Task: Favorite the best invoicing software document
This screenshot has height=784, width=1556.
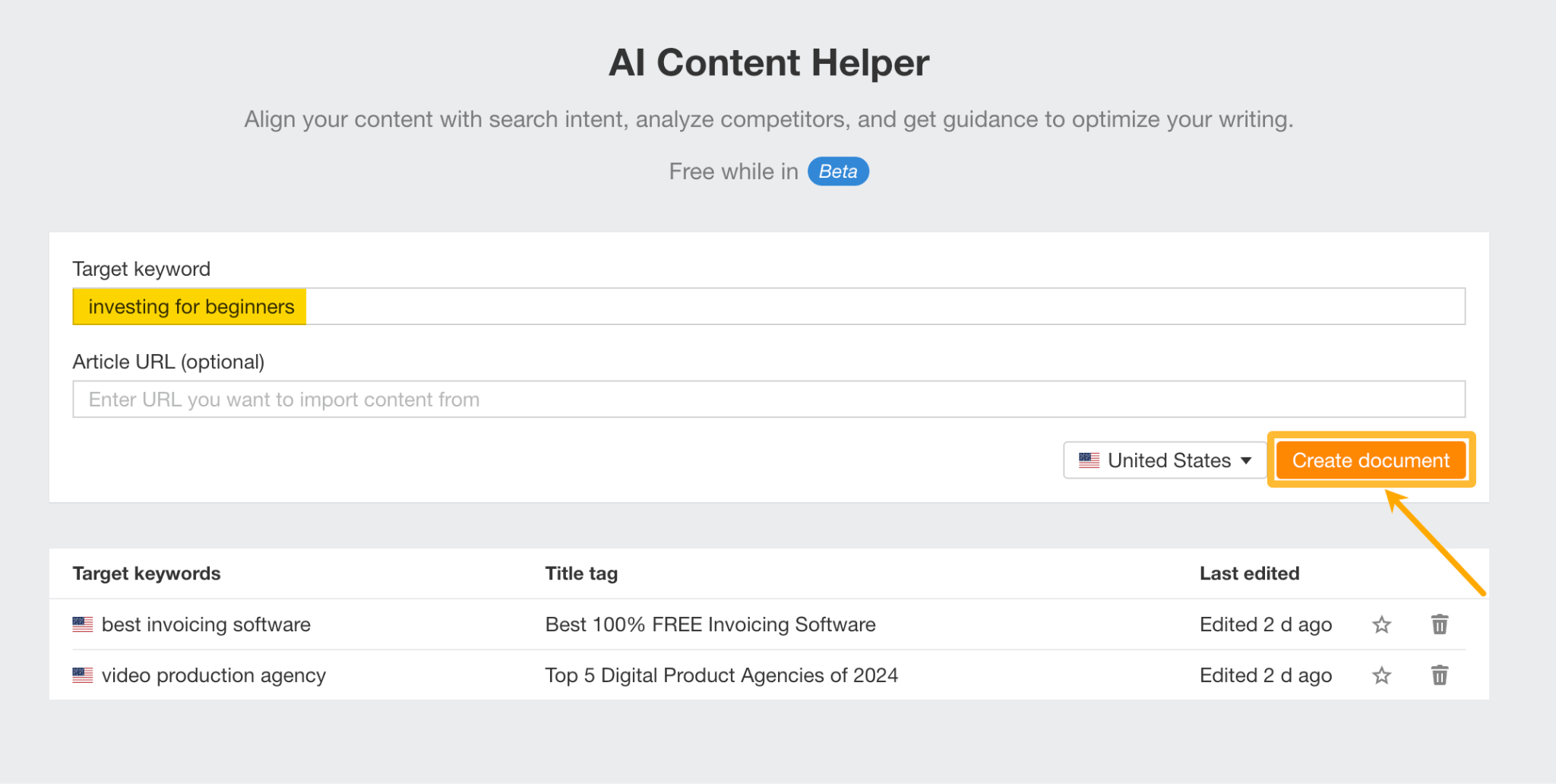Action: tap(1382, 624)
